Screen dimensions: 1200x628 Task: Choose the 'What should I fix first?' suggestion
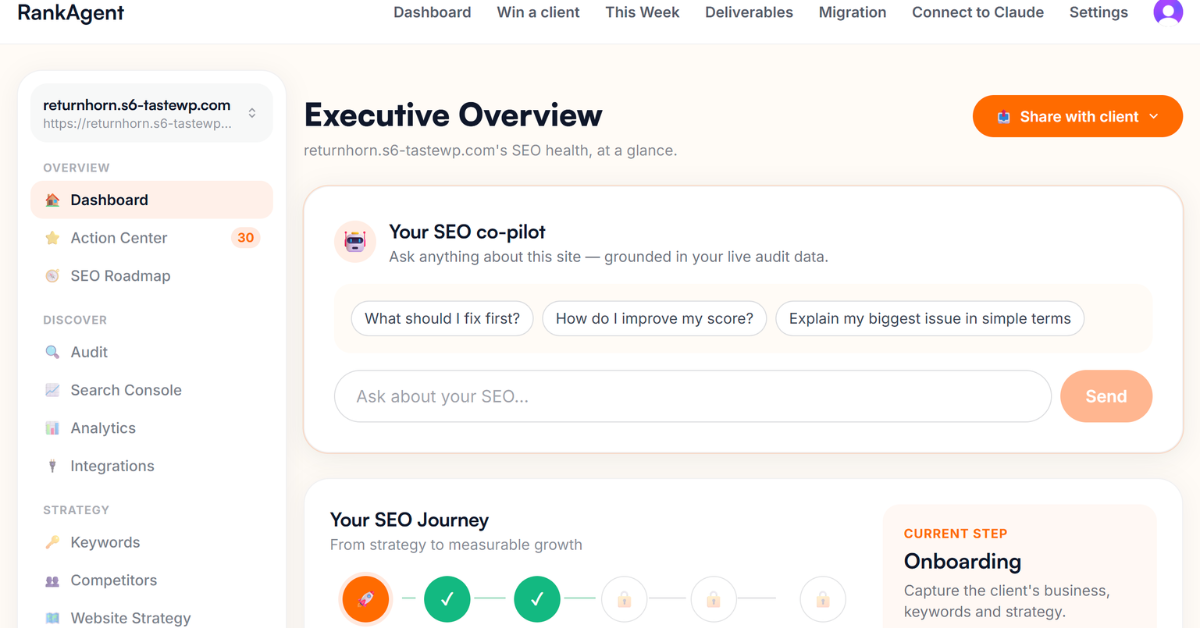point(442,319)
